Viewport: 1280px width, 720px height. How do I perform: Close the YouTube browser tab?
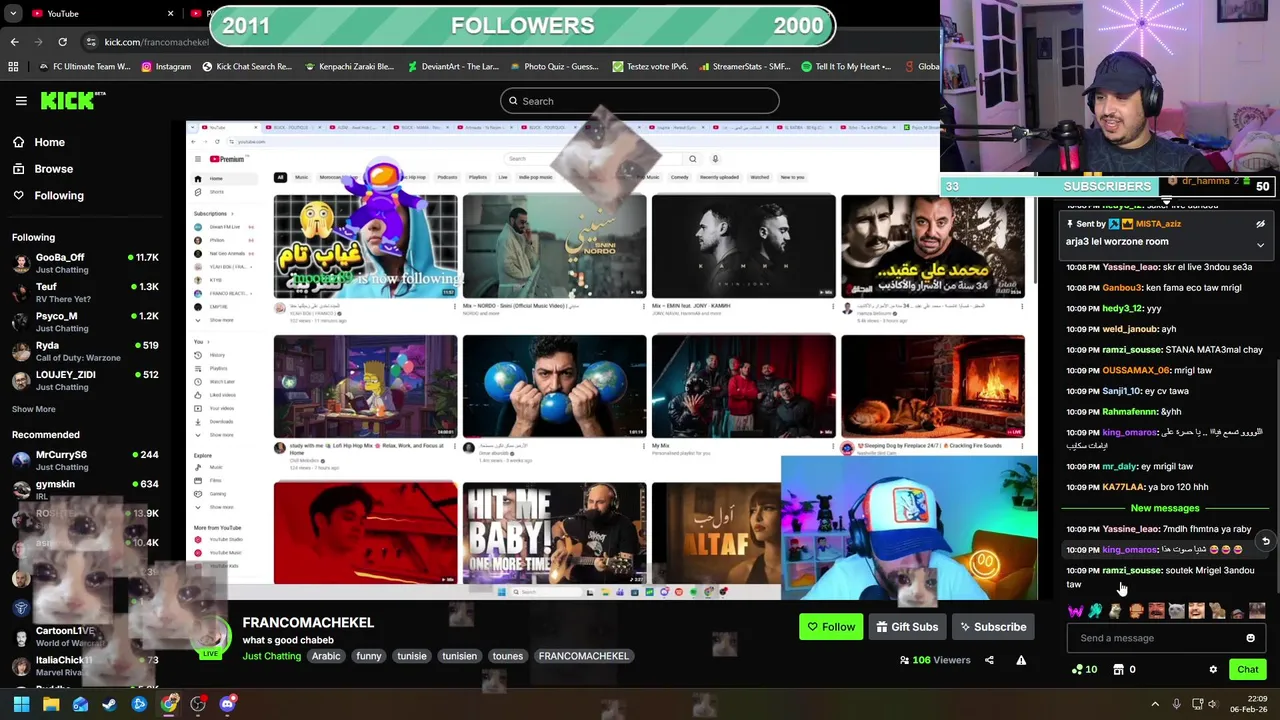(170, 13)
